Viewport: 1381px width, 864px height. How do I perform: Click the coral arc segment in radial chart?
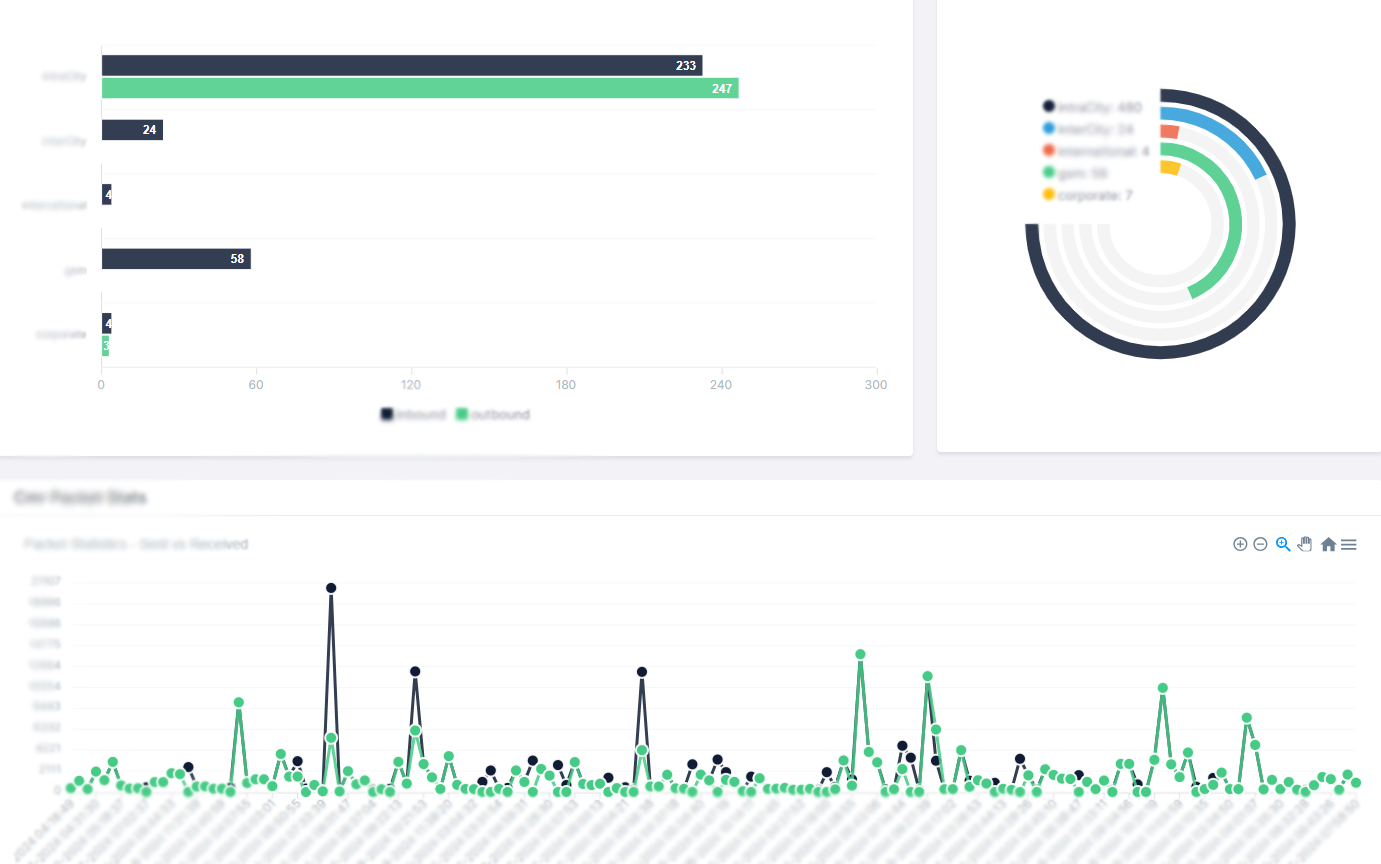1170,132
